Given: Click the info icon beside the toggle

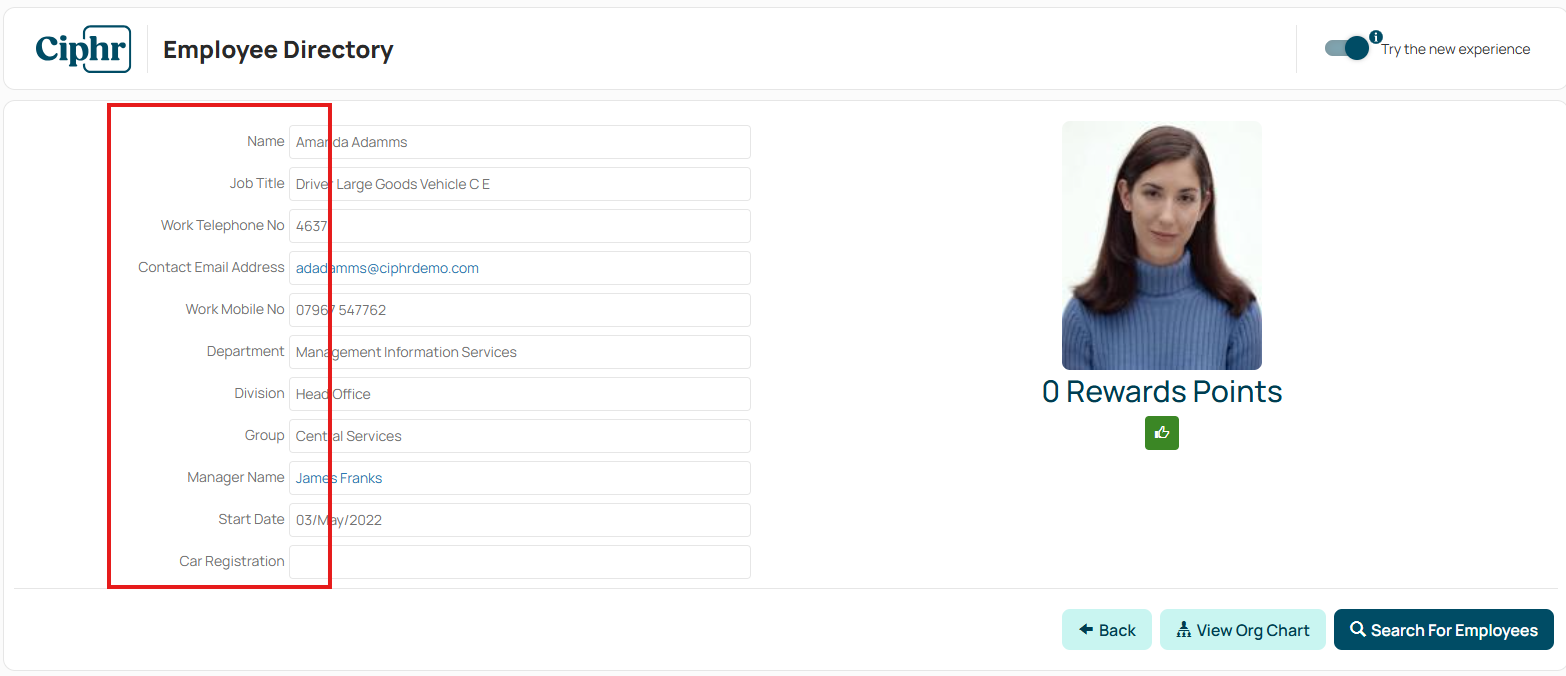Looking at the screenshot, I should coord(1376,37).
